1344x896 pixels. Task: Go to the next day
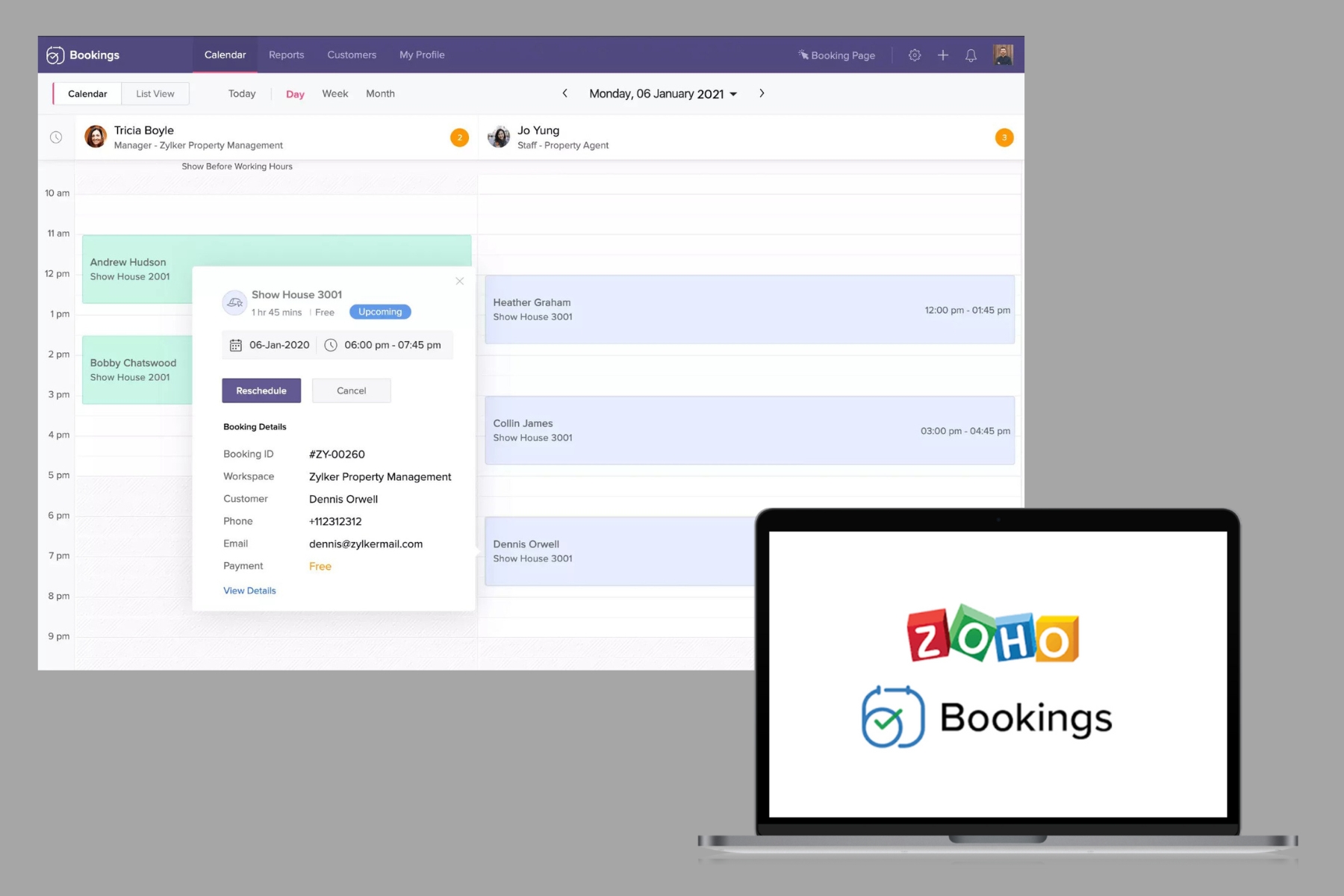pyautogui.click(x=762, y=93)
